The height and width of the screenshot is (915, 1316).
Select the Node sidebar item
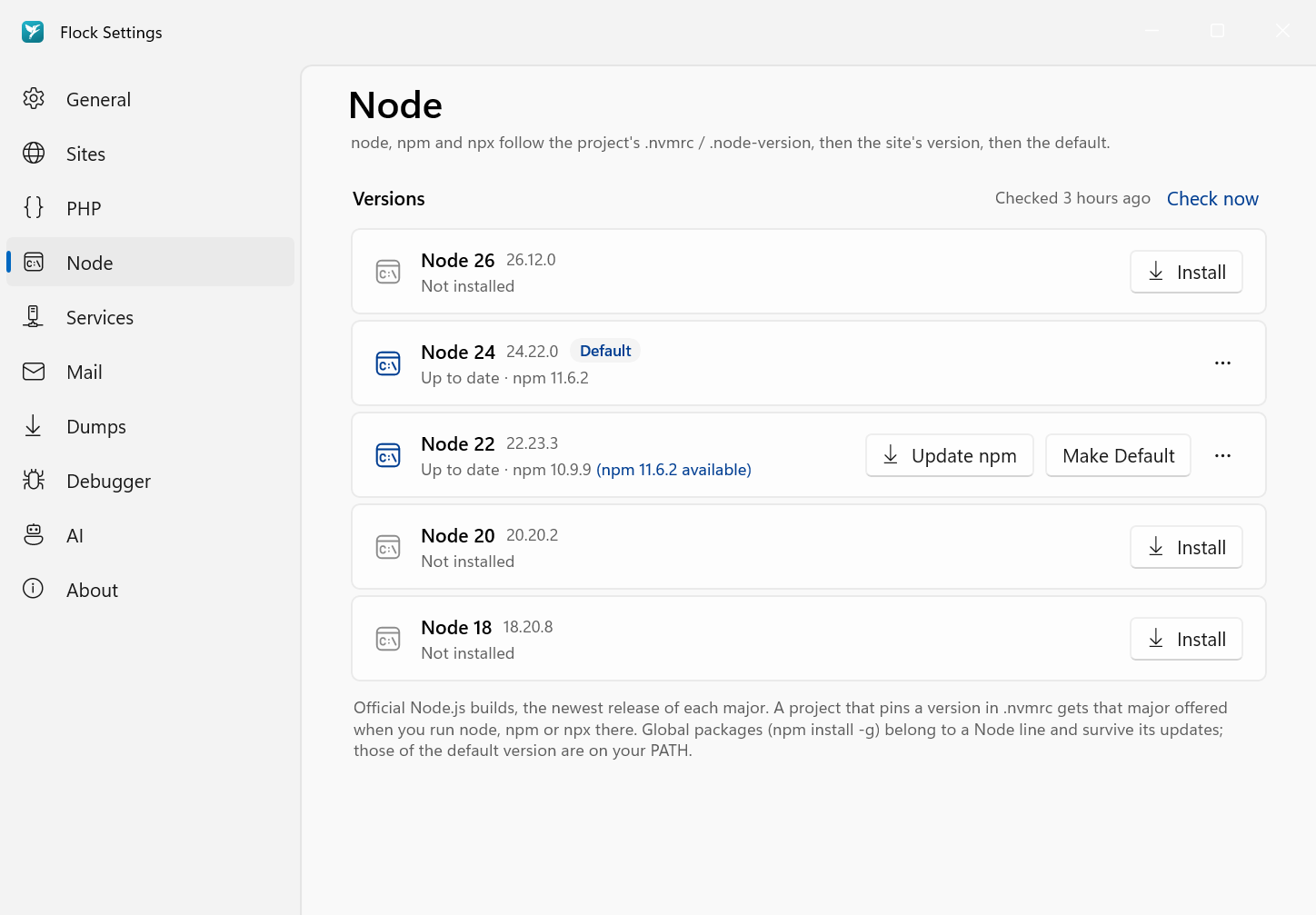click(x=151, y=263)
